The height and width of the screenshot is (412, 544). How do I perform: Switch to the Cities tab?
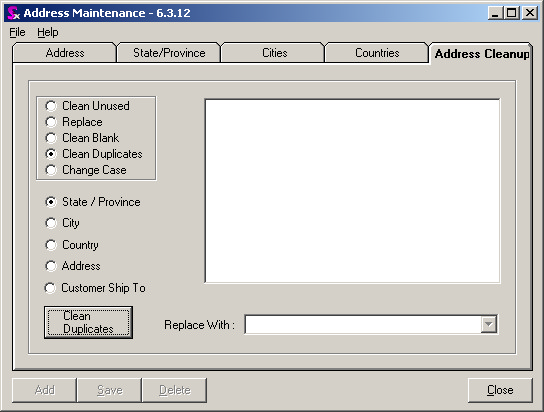(x=274, y=53)
